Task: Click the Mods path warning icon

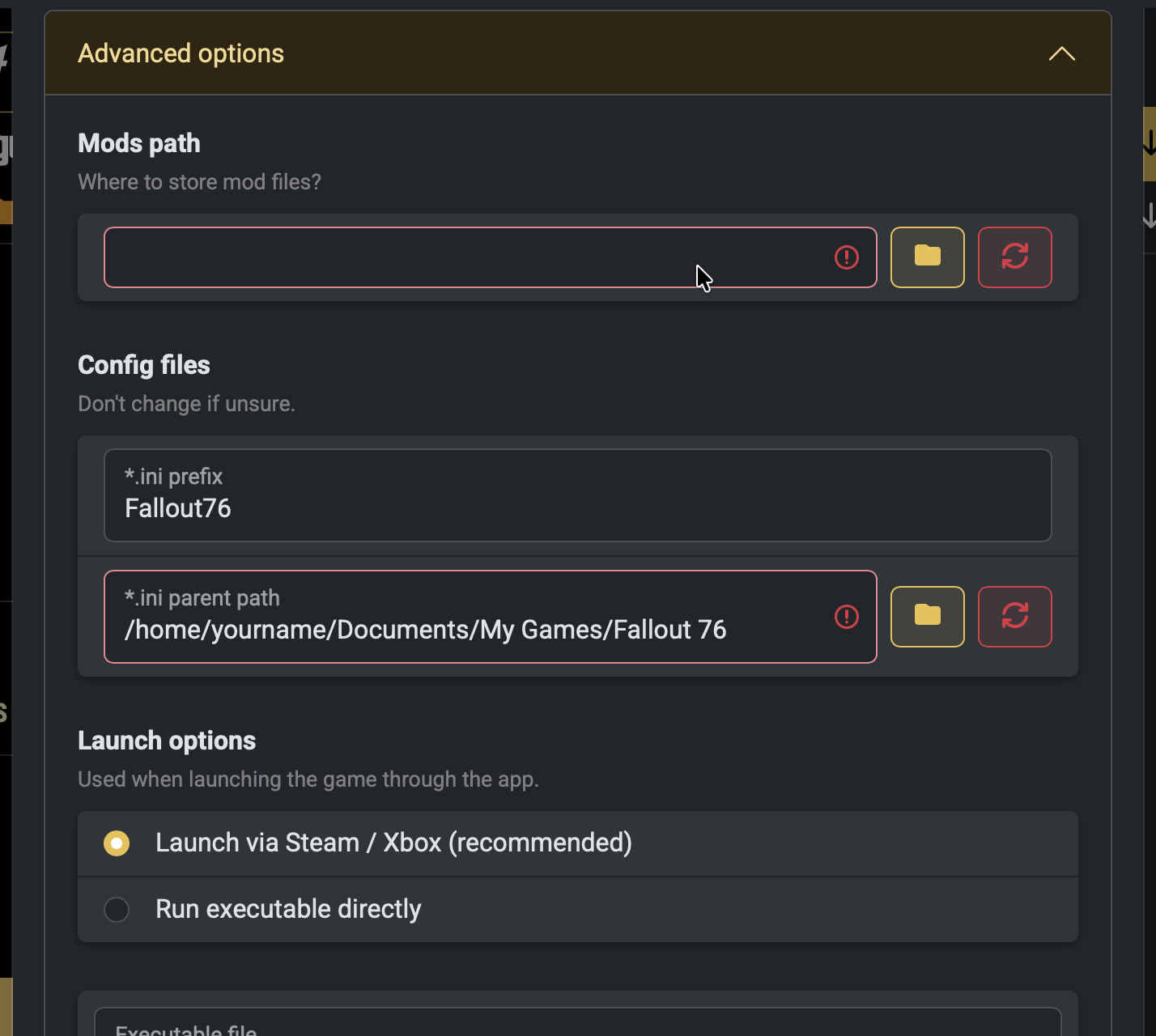Action: [x=846, y=257]
